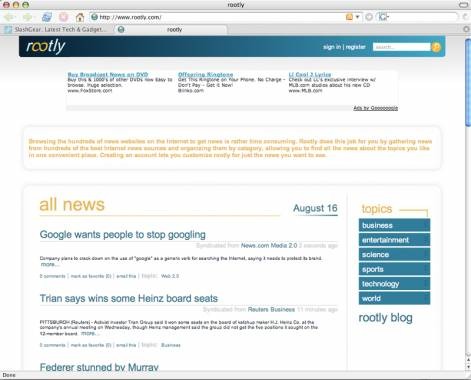Viewport: 471px width, 380px height.
Task: Click the rootly logo
Action: click(46, 46)
